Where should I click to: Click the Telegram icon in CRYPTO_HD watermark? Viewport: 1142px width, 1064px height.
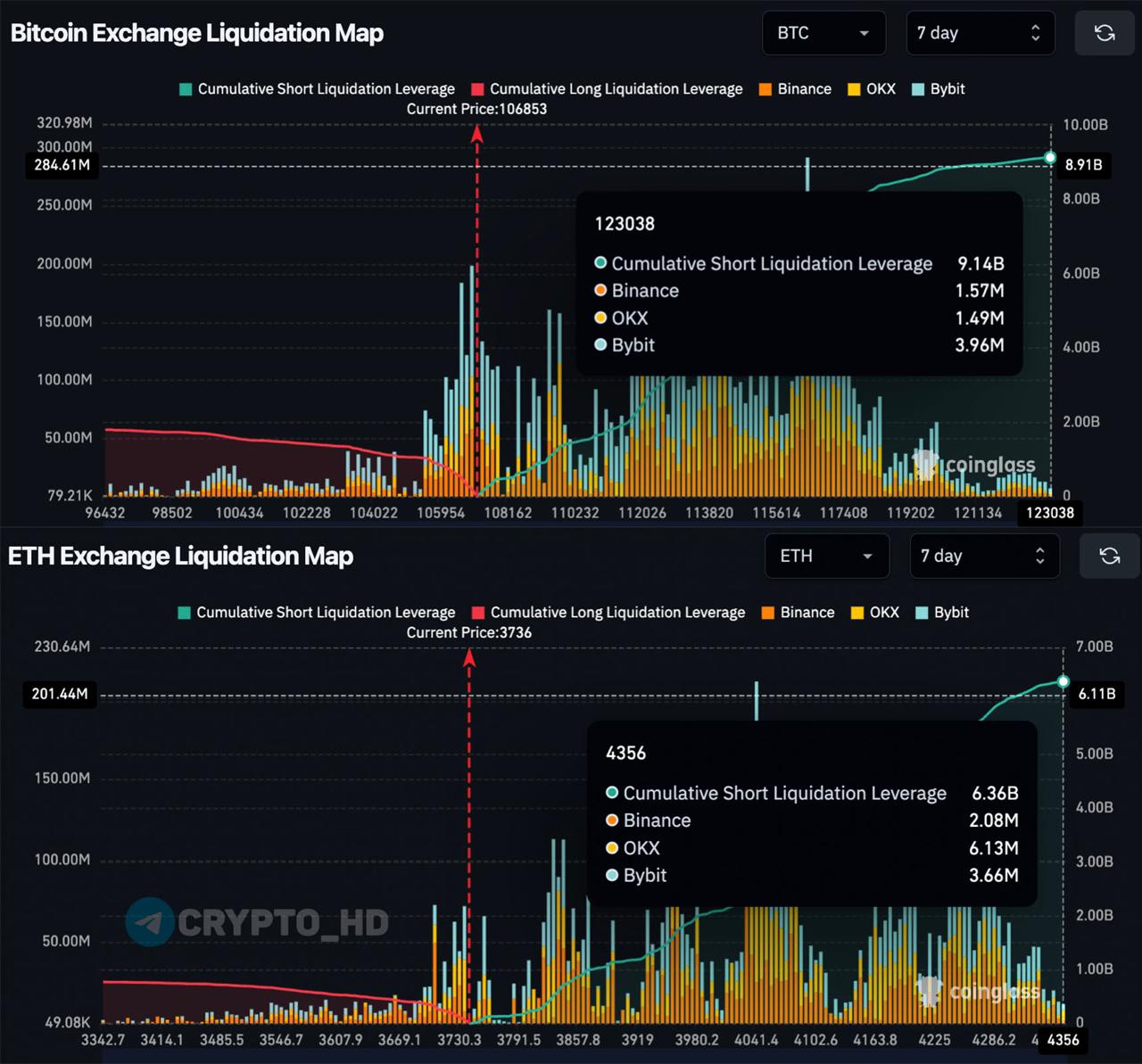[x=149, y=922]
